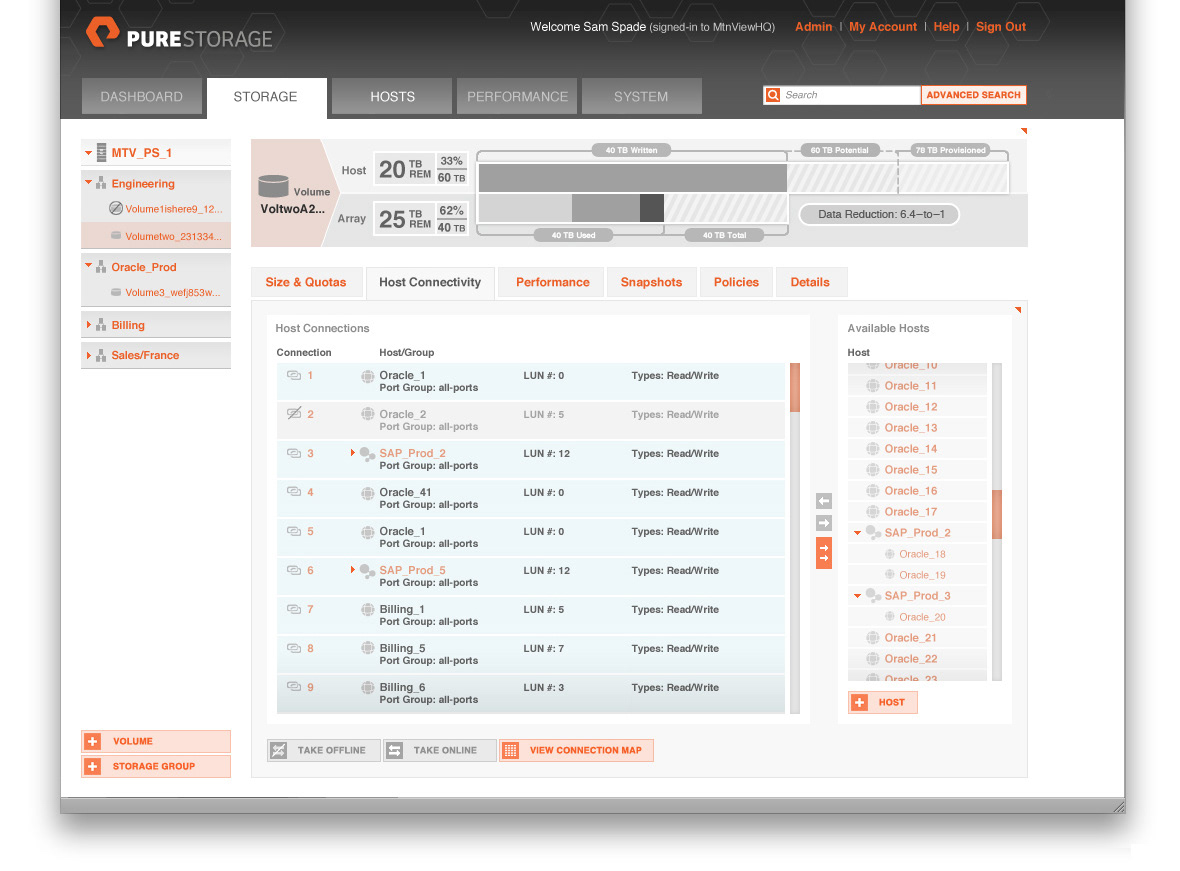Open the Hosts tab

(x=392, y=96)
